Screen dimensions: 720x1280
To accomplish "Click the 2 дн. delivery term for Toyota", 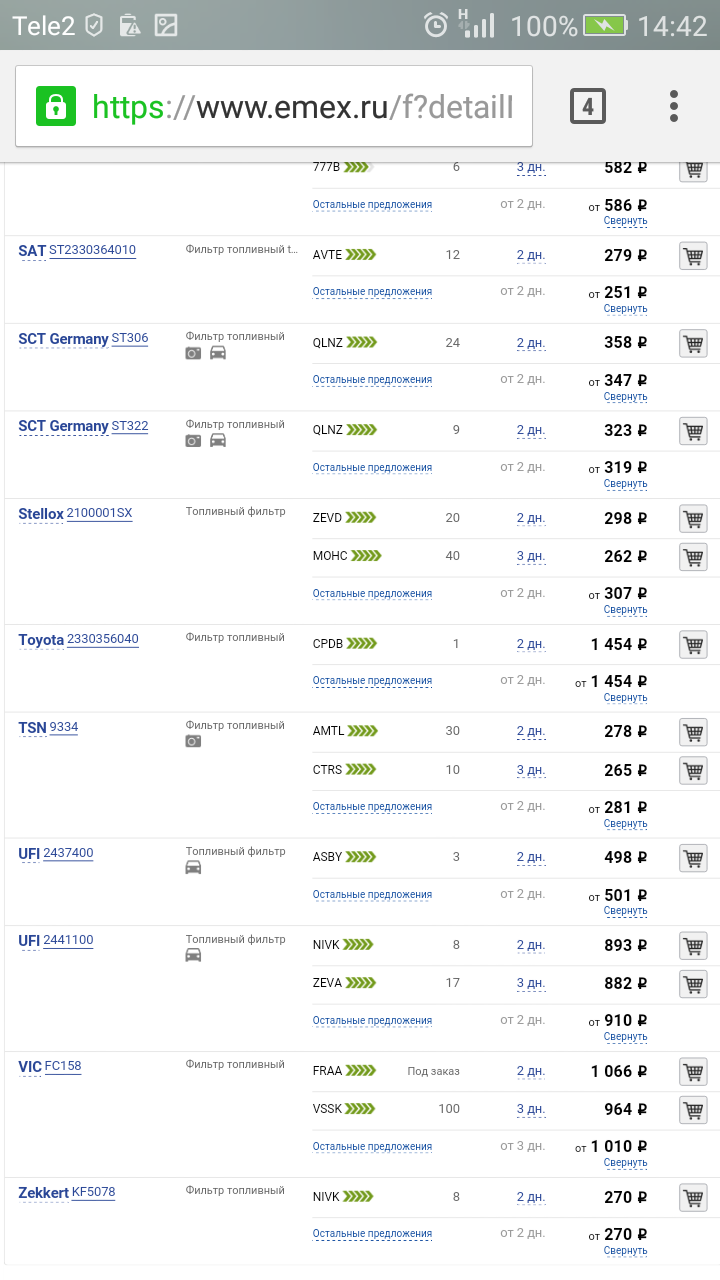I will tap(531, 645).
